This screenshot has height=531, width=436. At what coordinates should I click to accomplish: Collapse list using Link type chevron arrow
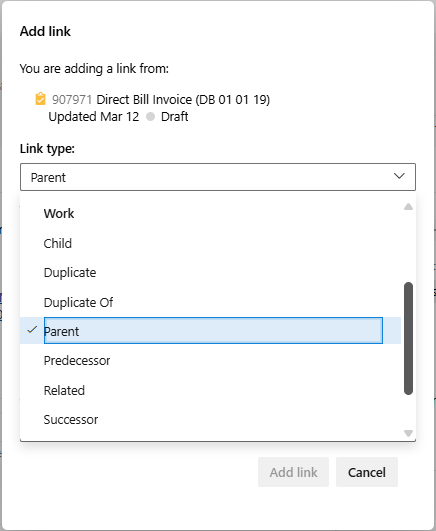(x=399, y=176)
